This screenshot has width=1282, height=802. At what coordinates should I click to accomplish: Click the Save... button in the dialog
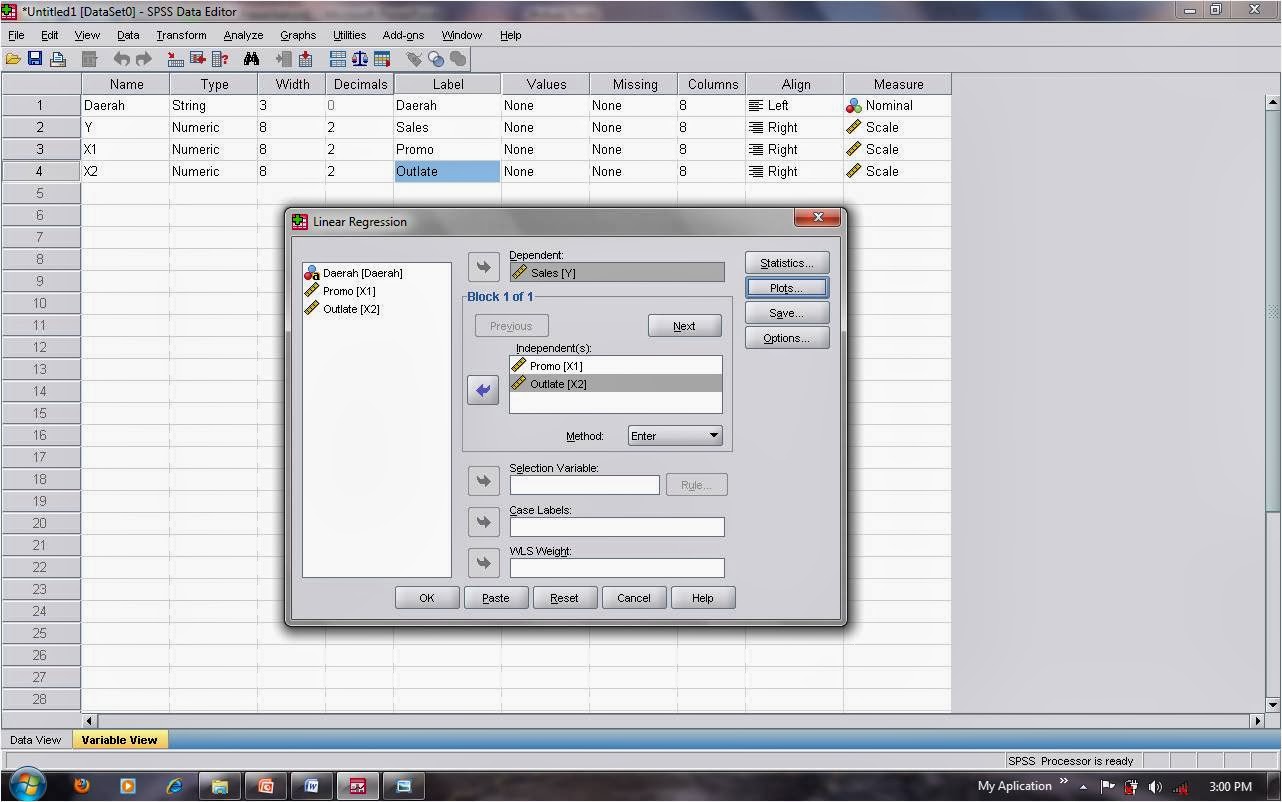(x=787, y=313)
